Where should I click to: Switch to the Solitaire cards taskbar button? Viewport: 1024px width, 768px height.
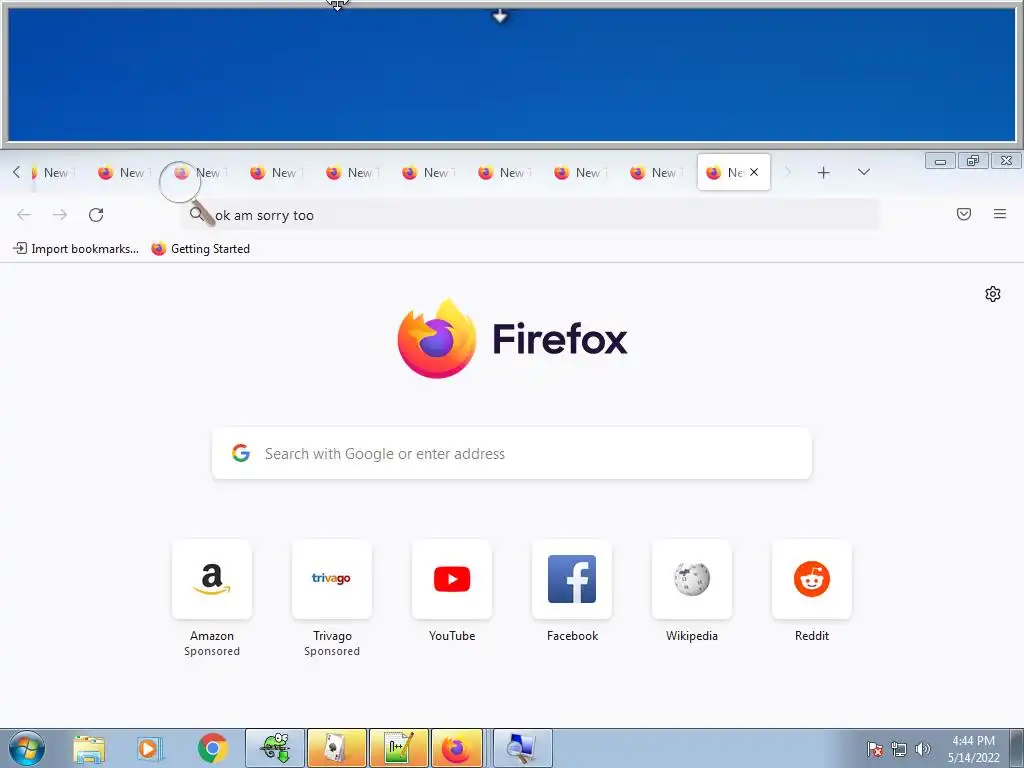pos(336,748)
